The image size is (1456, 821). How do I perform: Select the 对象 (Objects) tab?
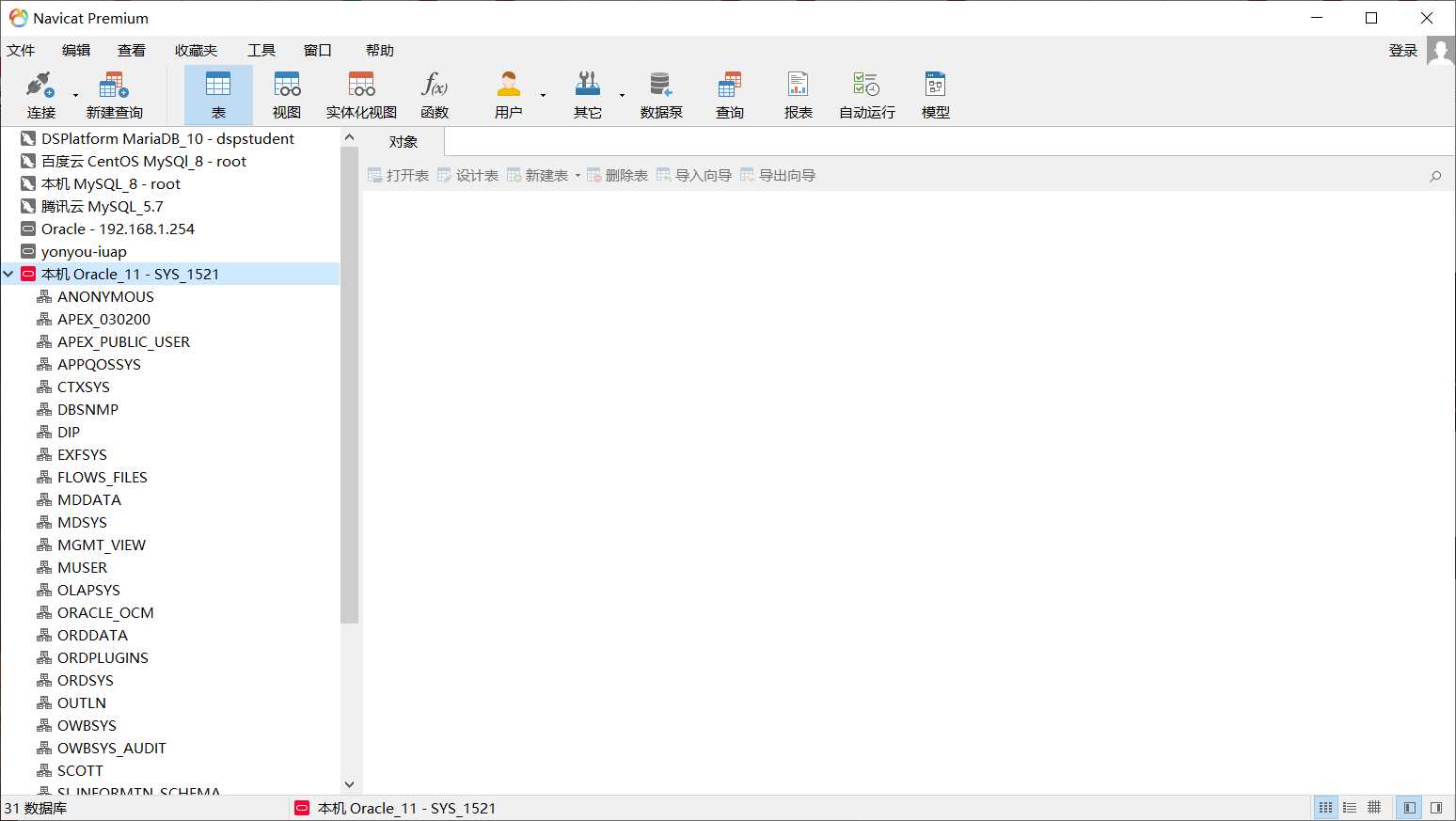pyautogui.click(x=404, y=142)
